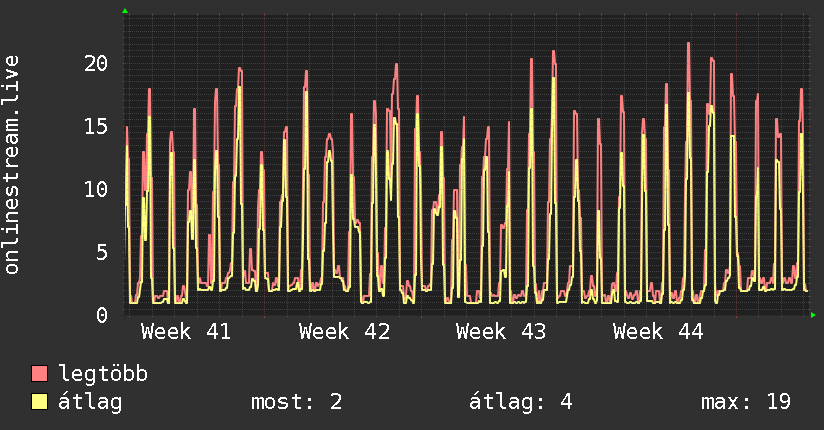Click the y-axis value 0
The image size is (824, 430).
[102, 315]
